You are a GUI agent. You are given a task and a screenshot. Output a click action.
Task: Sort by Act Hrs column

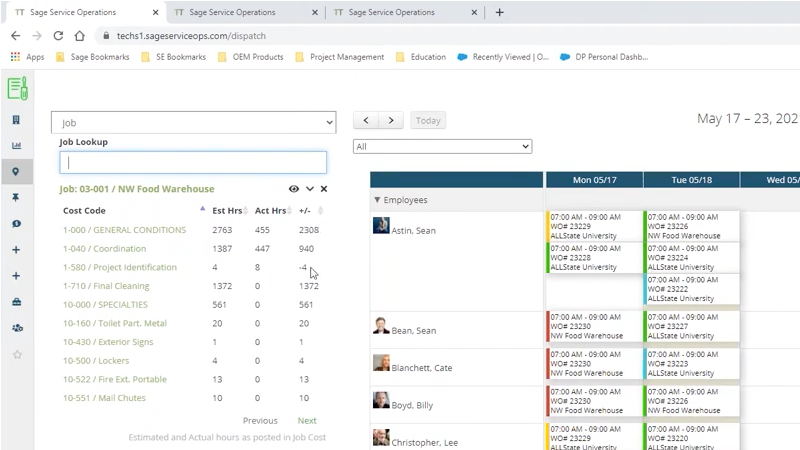[271, 211]
